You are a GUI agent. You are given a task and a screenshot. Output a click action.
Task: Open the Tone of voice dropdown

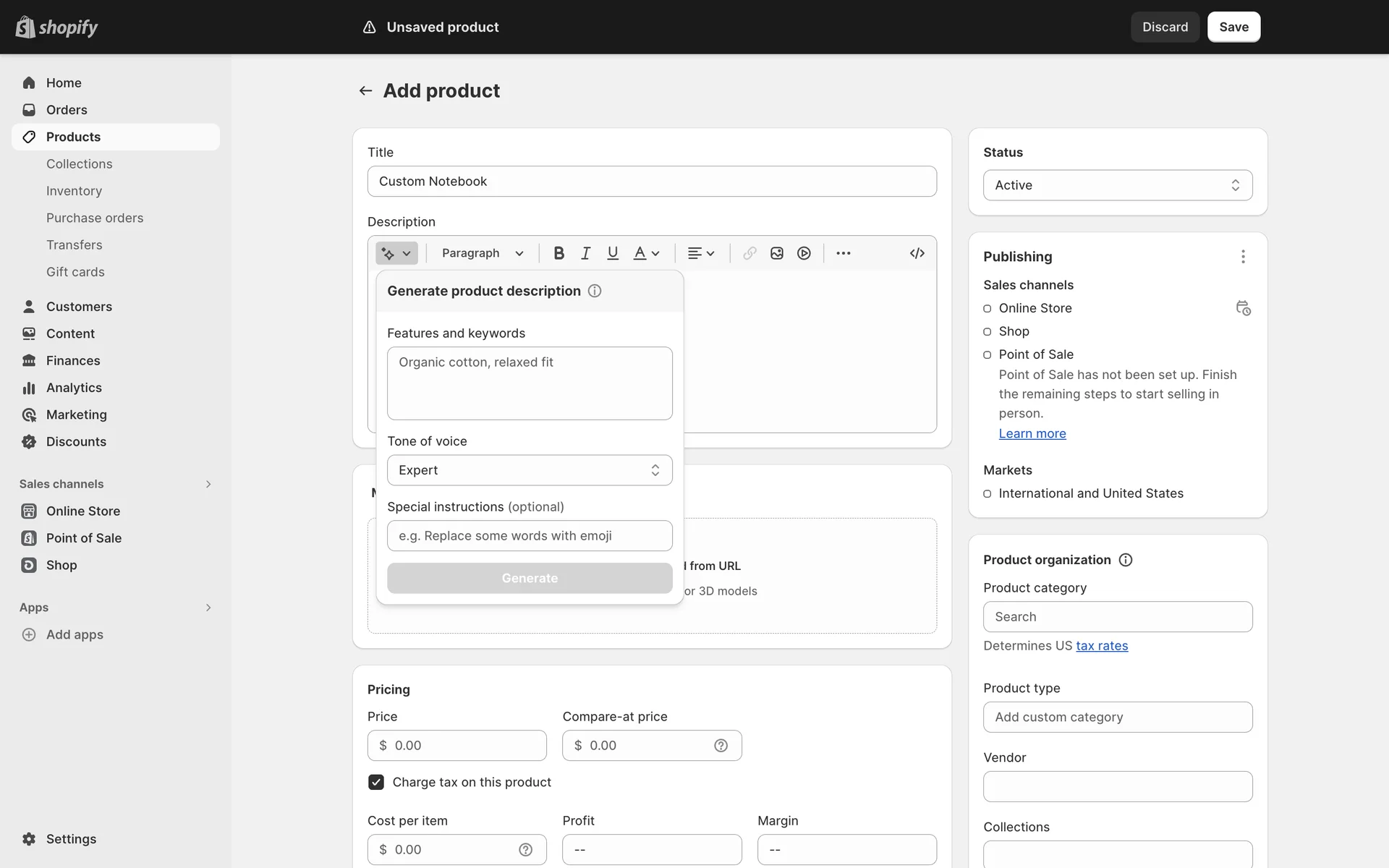coord(530,470)
